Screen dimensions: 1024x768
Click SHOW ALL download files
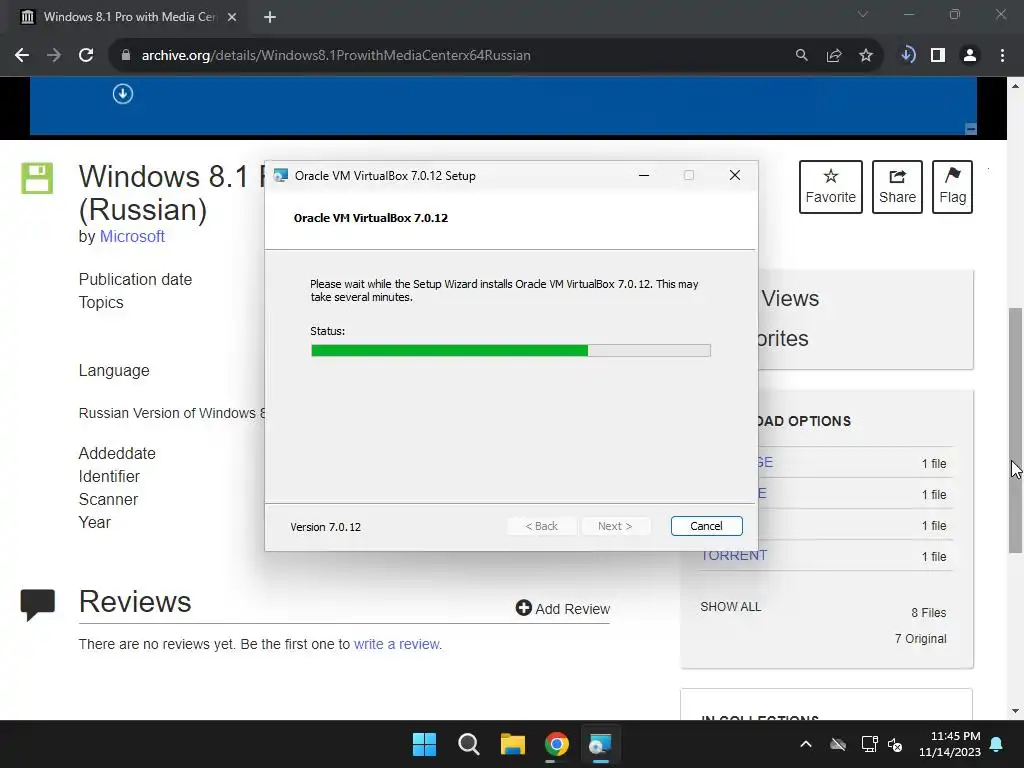pos(731,607)
